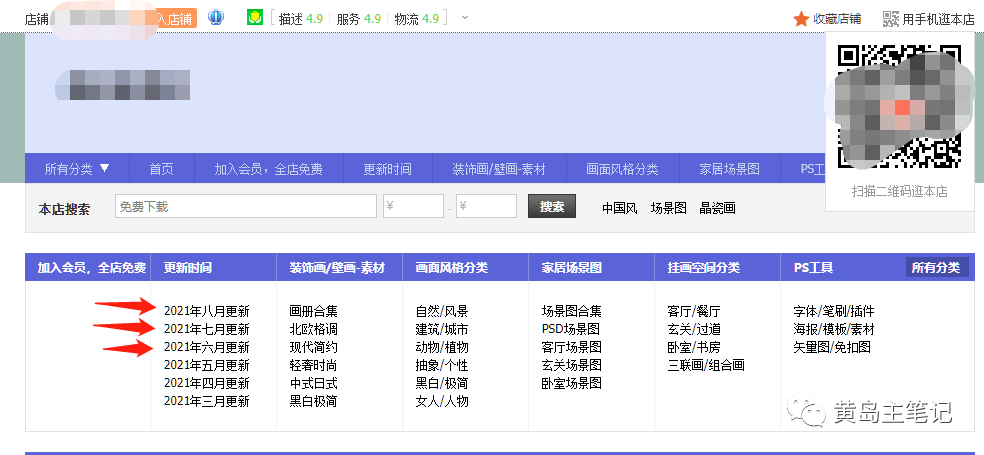Click the orange star favorite-shop icon
The width and height of the screenshot is (984, 455).
pos(800,19)
